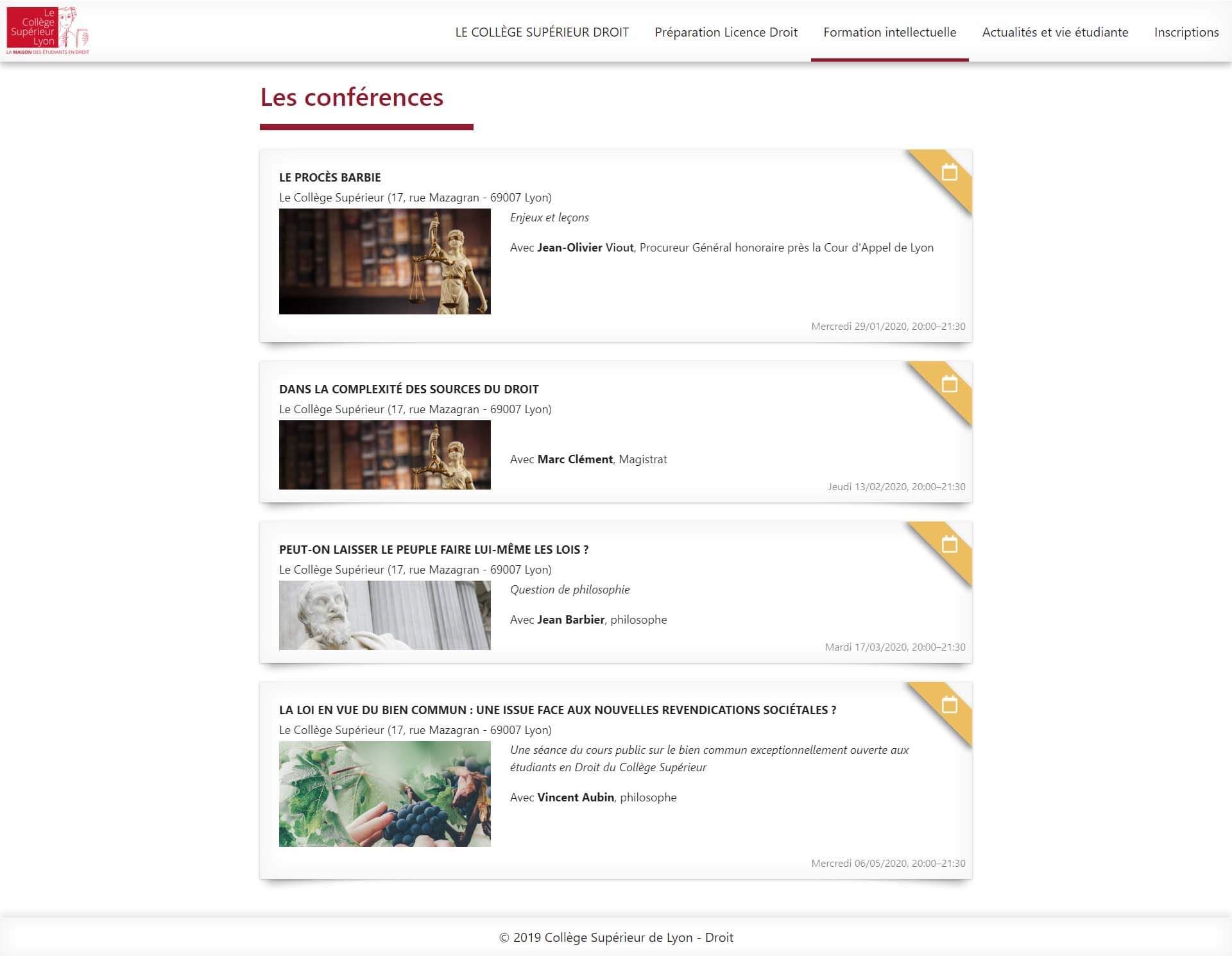The image size is (1232, 956).
Task: Click subtitle Enjeux et leçons
Action: pos(549,218)
